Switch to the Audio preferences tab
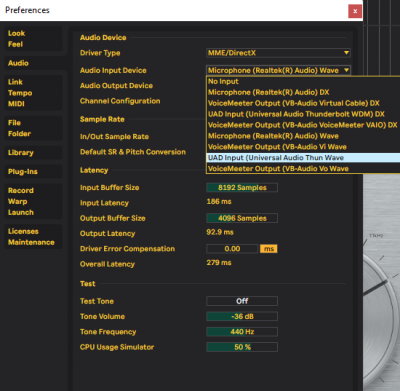 (x=33, y=63)
